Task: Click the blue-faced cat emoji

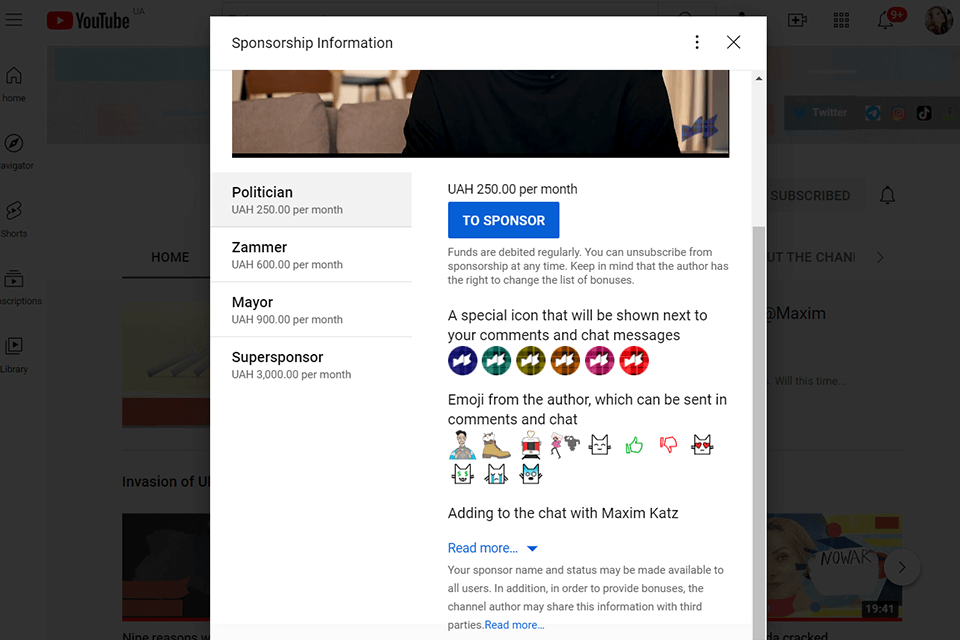Action: 531,474
